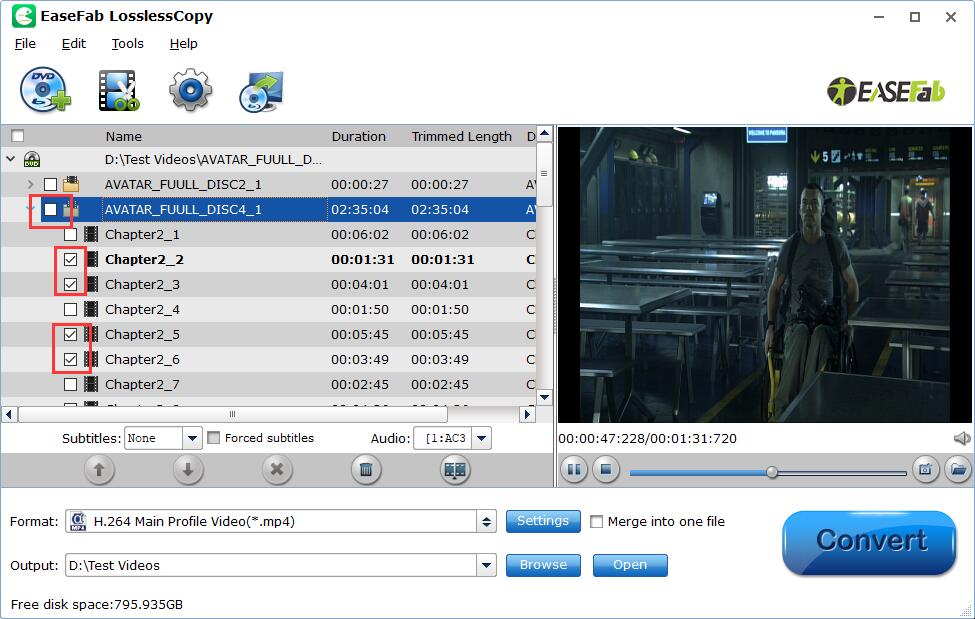Click the EaseFab app icon in title bar
This screenshot has height=619, width=975.
pyautogui.click(x=24, y=16)
